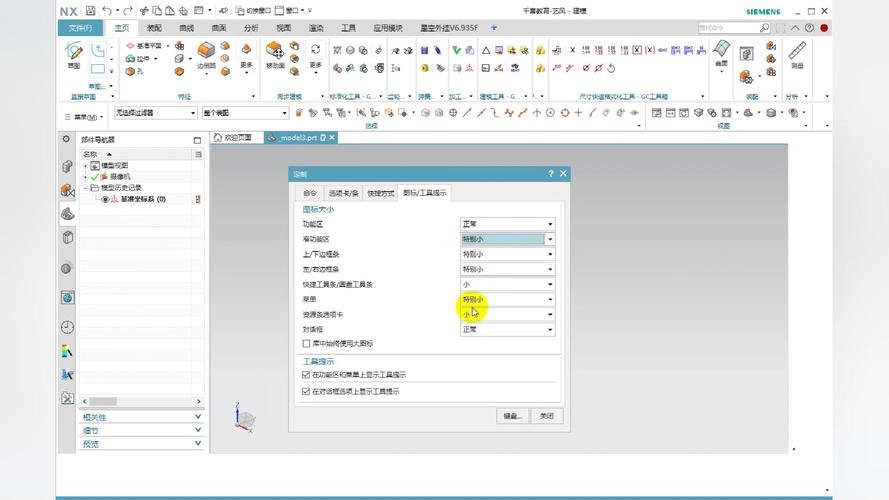Expand the 相关性 panel
The width and height of the screenshot is (889, 500).
tap(141, 417)
